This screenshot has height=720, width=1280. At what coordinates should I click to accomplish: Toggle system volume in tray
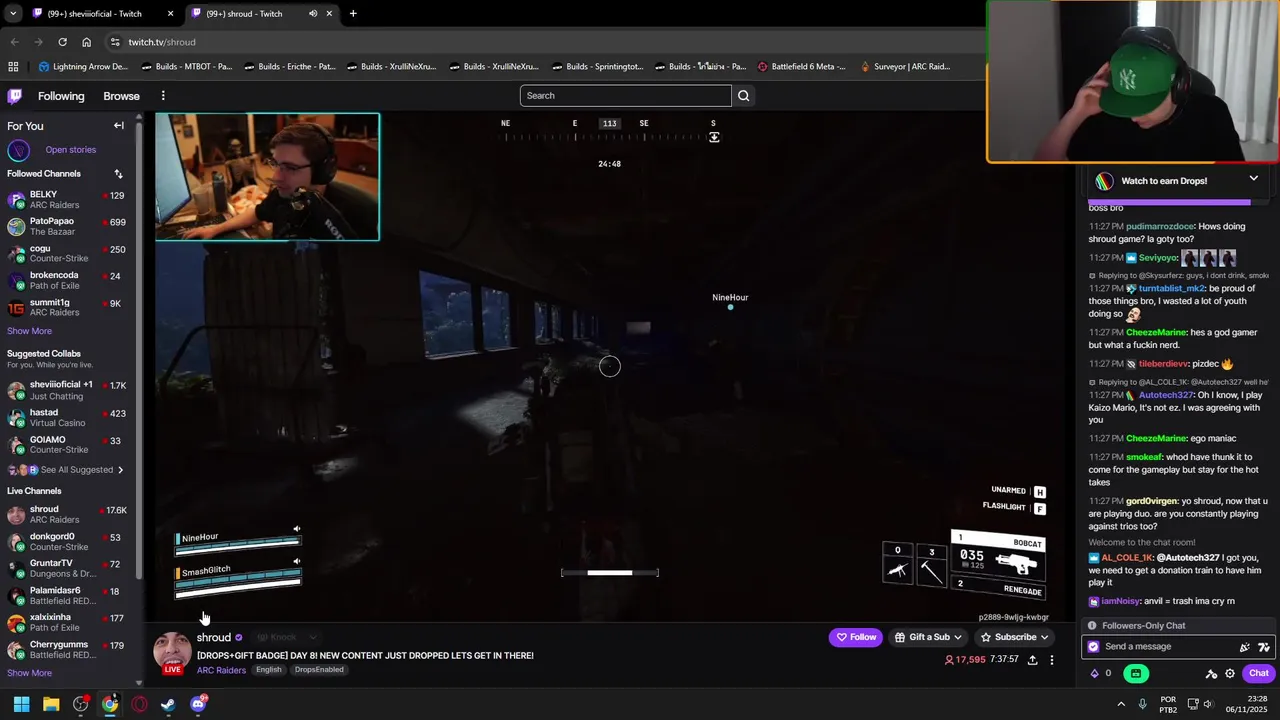[x=1207, y=704]
